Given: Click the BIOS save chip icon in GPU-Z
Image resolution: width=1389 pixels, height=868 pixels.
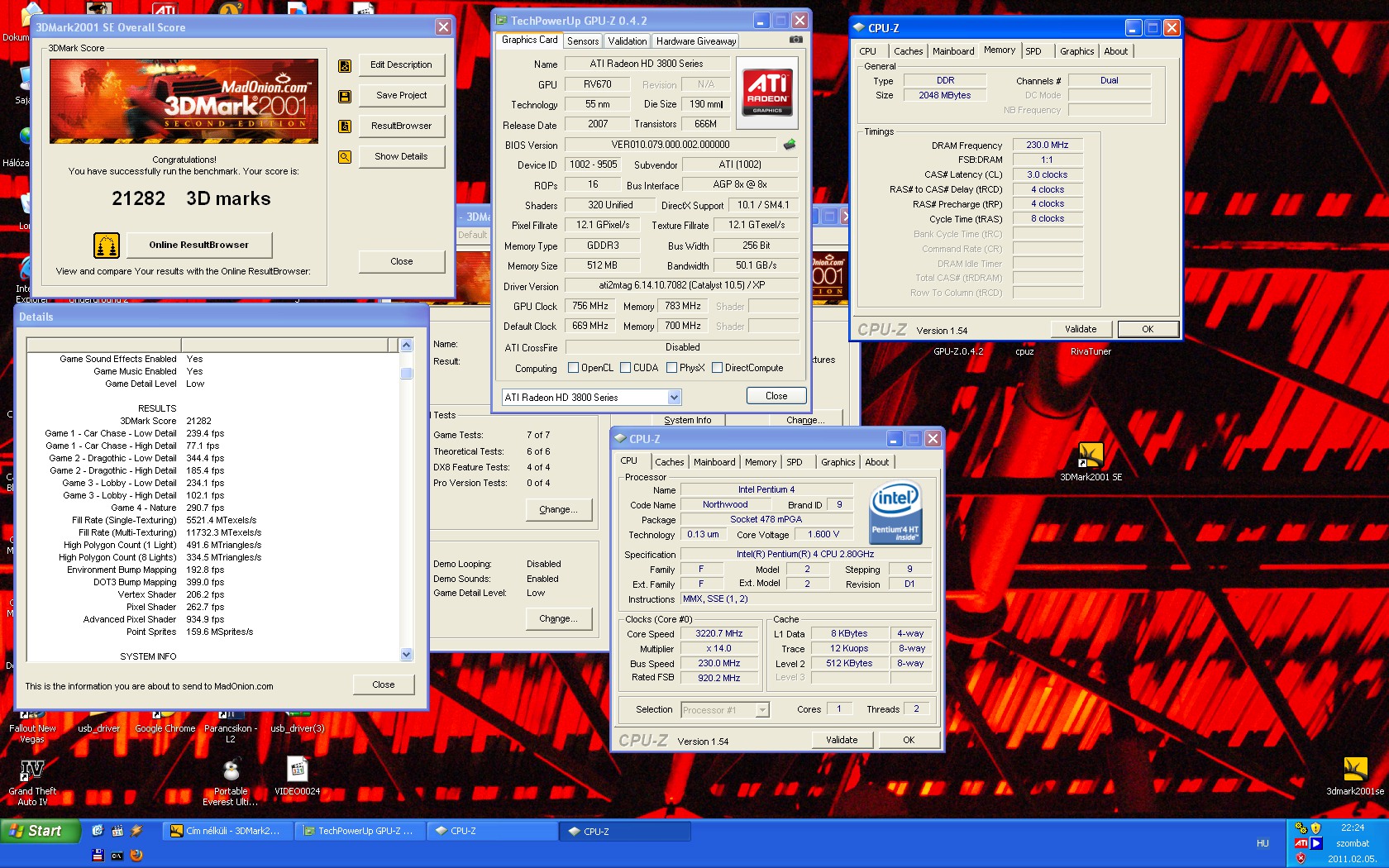Looking at the screenshot, I should tap(790, 145).
